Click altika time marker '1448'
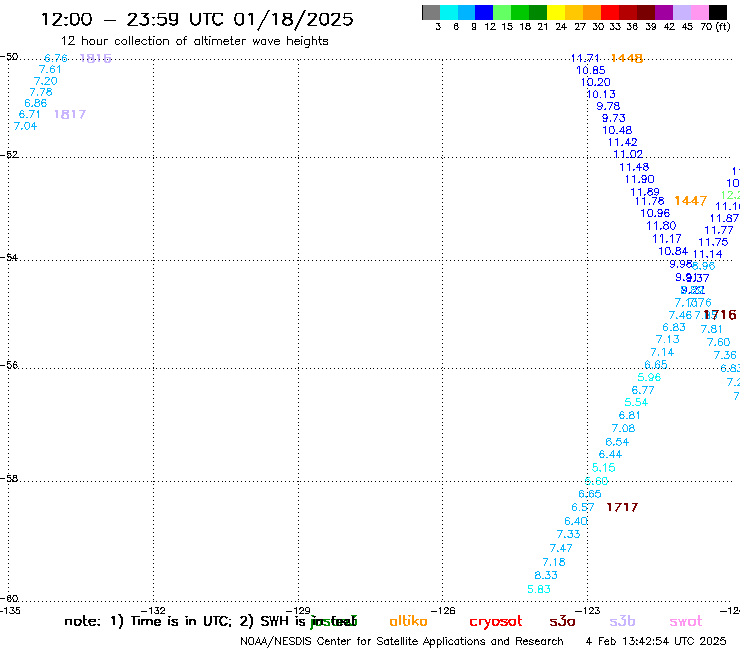 point(627,58)
